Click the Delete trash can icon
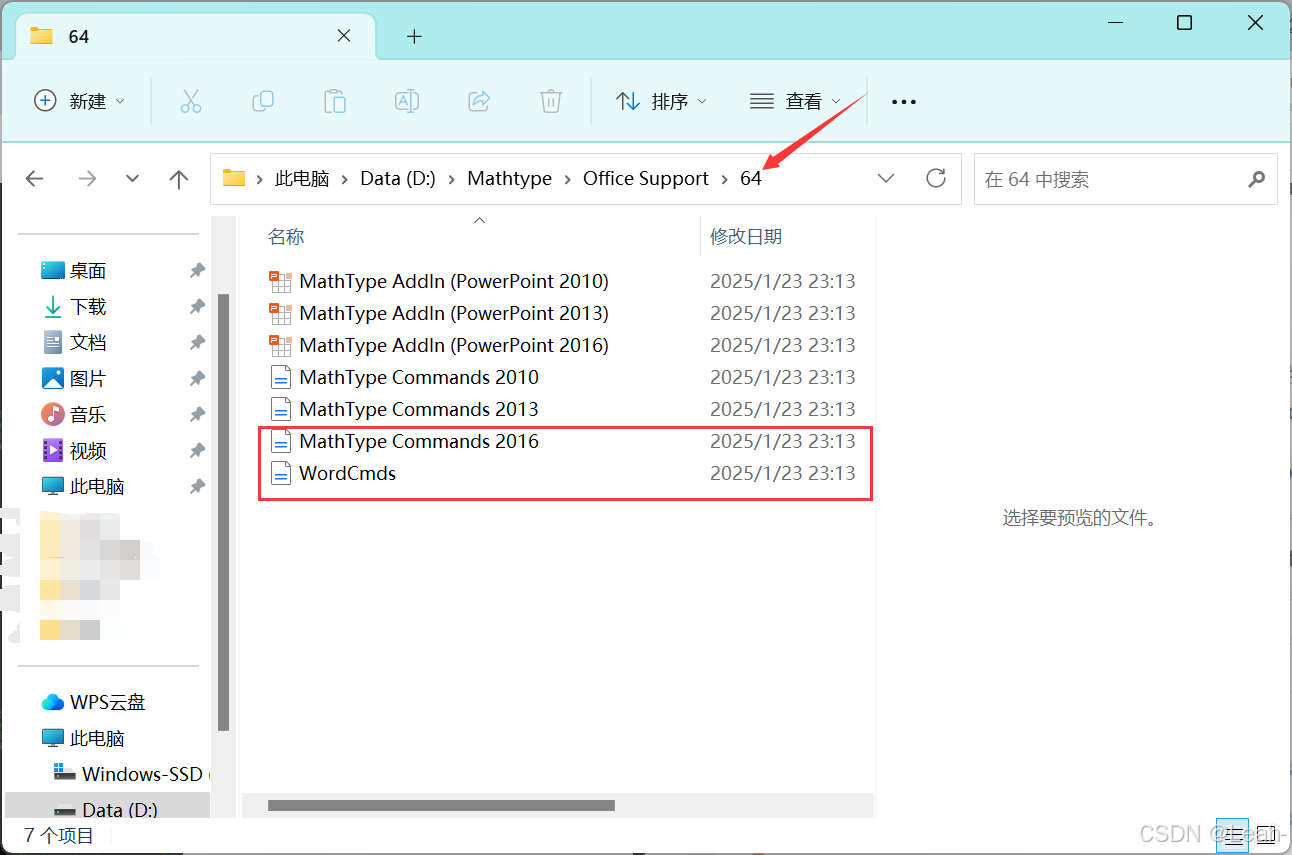This screenshot has width=1292, height=855. (x=551, y=101)
